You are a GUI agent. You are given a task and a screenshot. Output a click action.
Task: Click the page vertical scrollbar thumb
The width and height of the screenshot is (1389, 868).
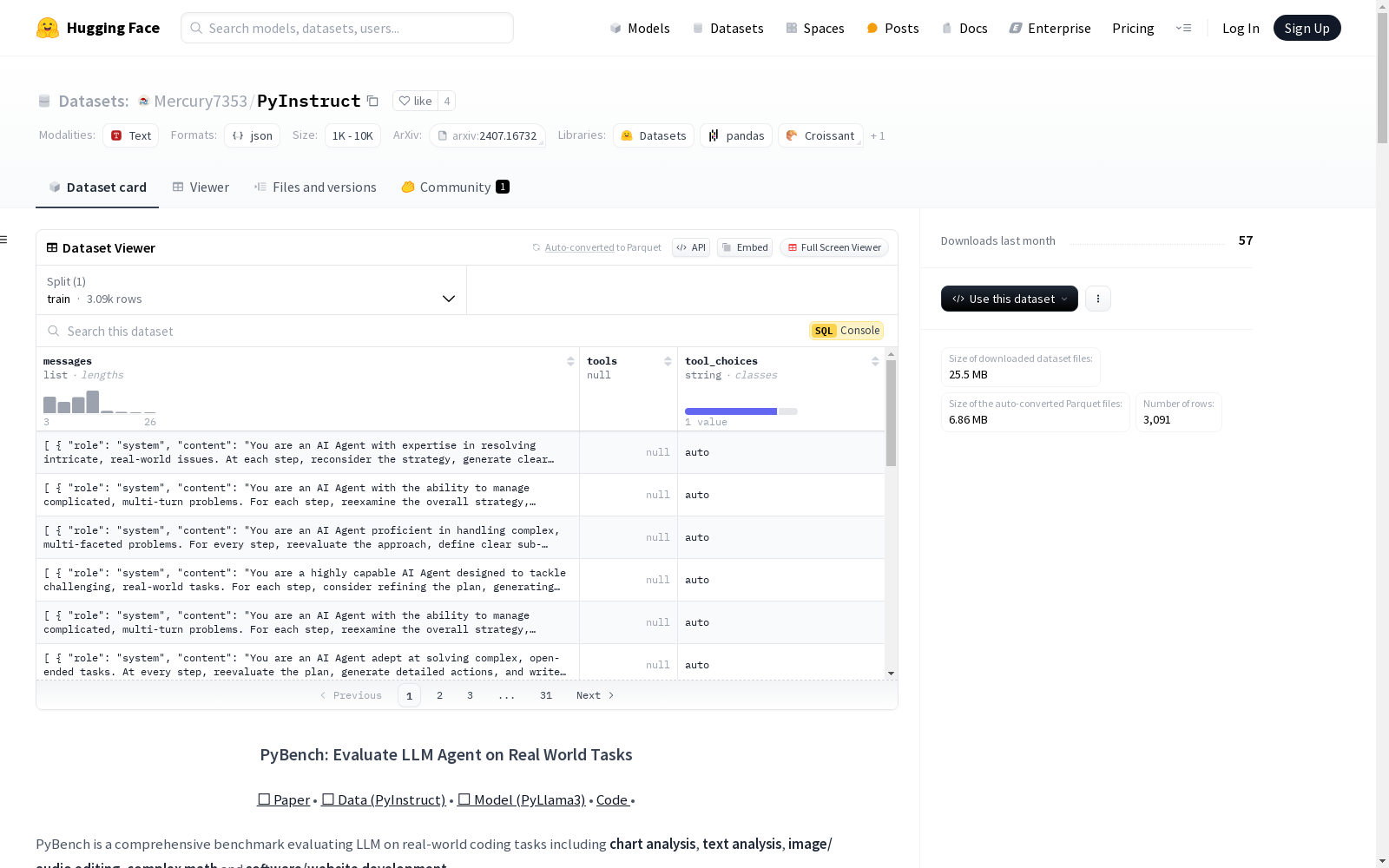click(1382, 78)
